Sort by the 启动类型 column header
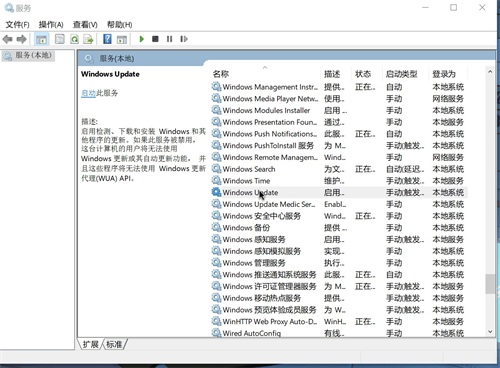The height and width of the screenshot is (368, 500). tap(402, 74)
